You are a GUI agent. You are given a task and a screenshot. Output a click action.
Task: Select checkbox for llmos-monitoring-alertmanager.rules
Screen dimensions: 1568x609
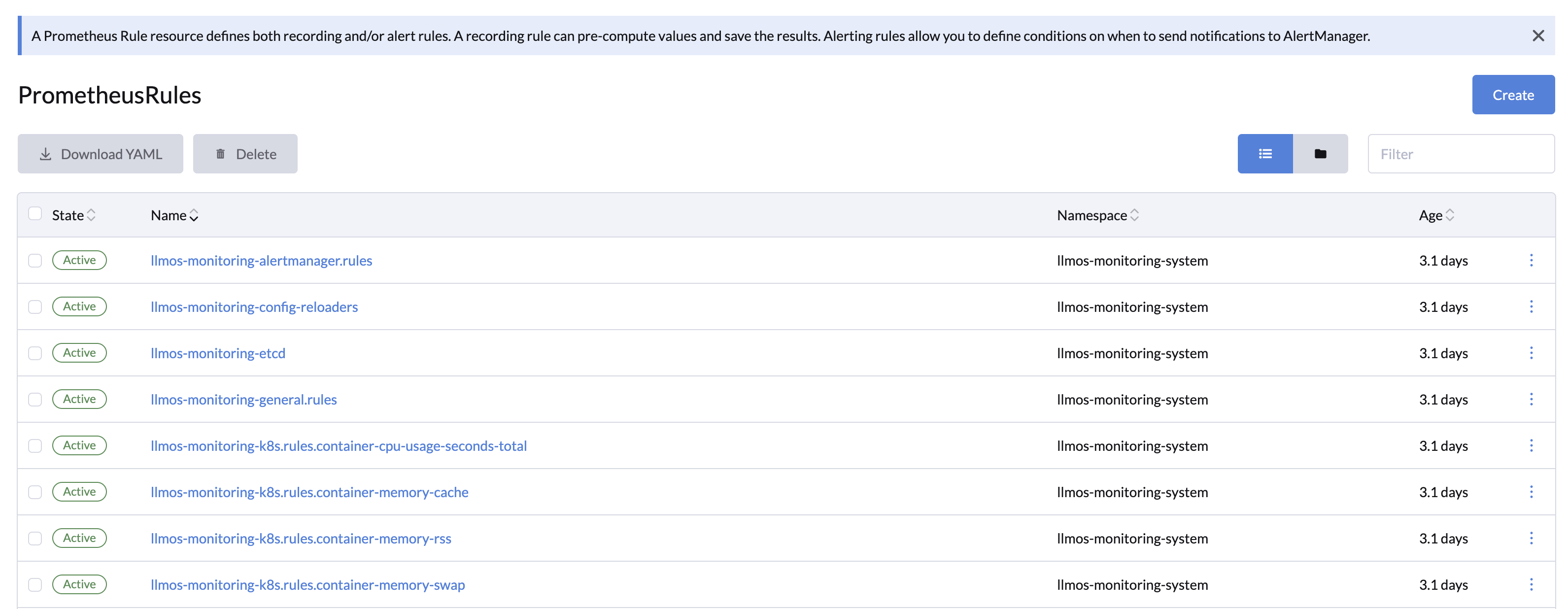pyautogui.click(x=35, y=260)
